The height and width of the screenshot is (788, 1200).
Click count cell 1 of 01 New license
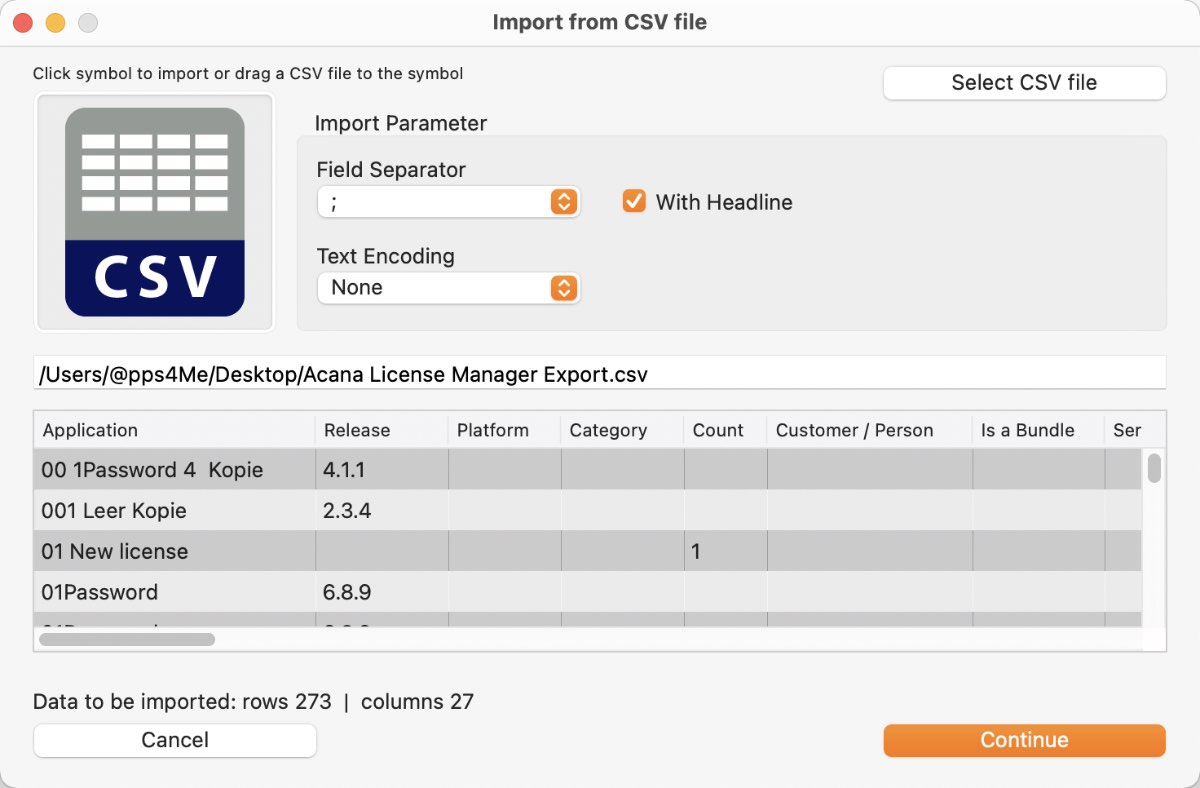tap(725, 551)
